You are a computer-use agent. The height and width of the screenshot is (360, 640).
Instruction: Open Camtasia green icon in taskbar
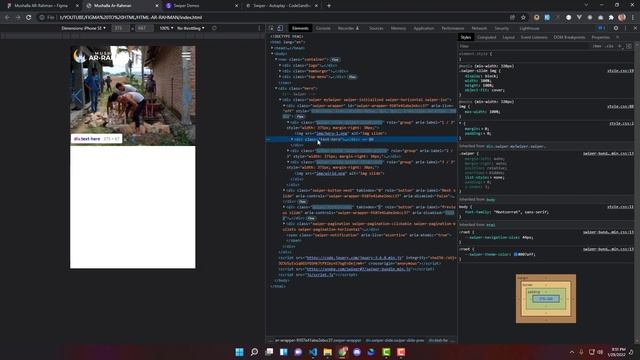click(386, 352)
